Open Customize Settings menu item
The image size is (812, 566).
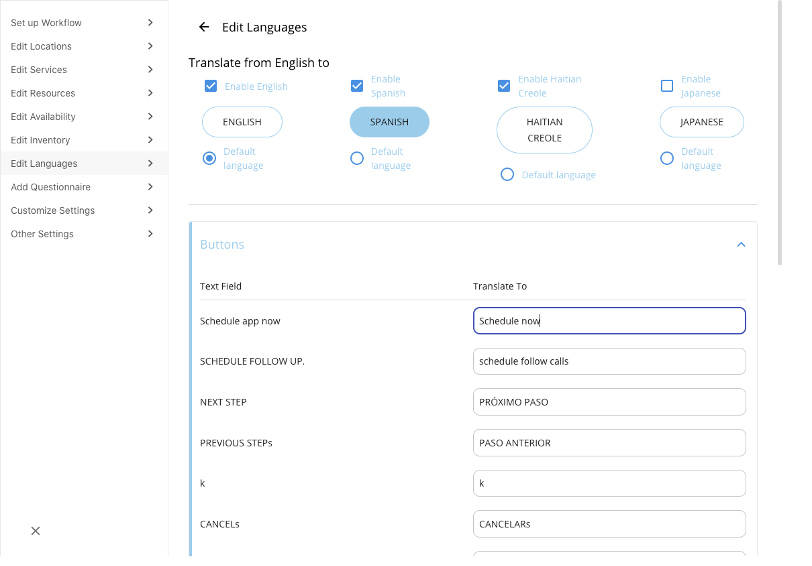(84, 210)
